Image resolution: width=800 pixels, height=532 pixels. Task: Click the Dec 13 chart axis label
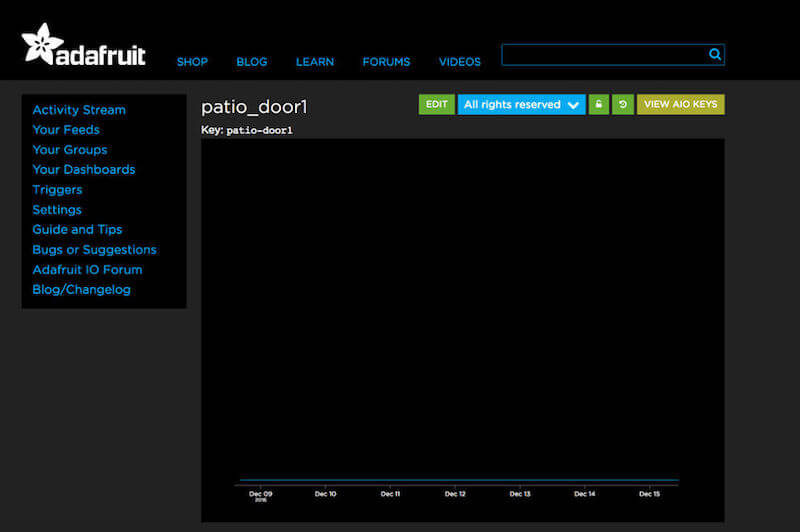520,494
